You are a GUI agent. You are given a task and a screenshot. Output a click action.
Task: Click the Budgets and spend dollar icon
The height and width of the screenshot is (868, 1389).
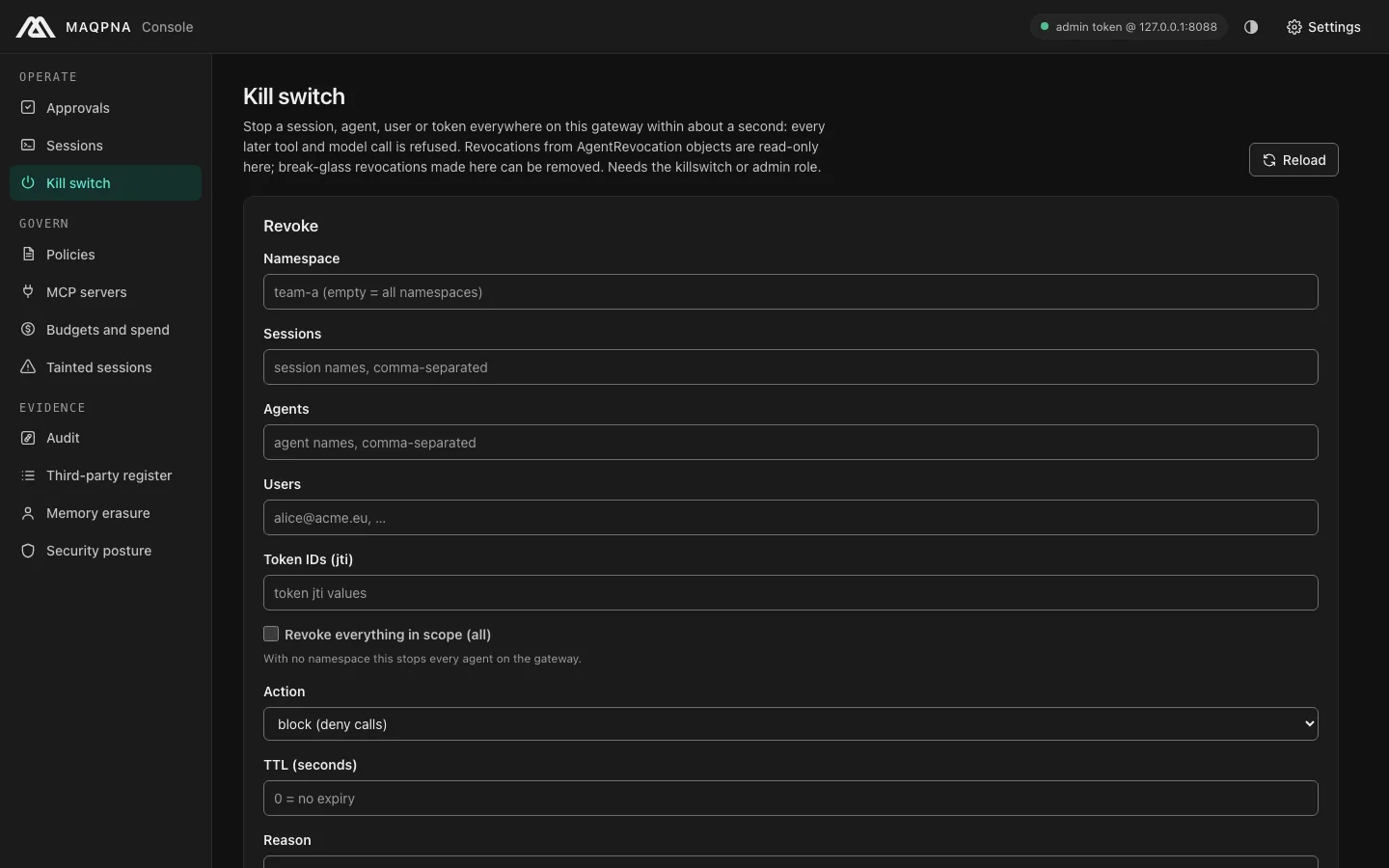click(x=28, y=329)
